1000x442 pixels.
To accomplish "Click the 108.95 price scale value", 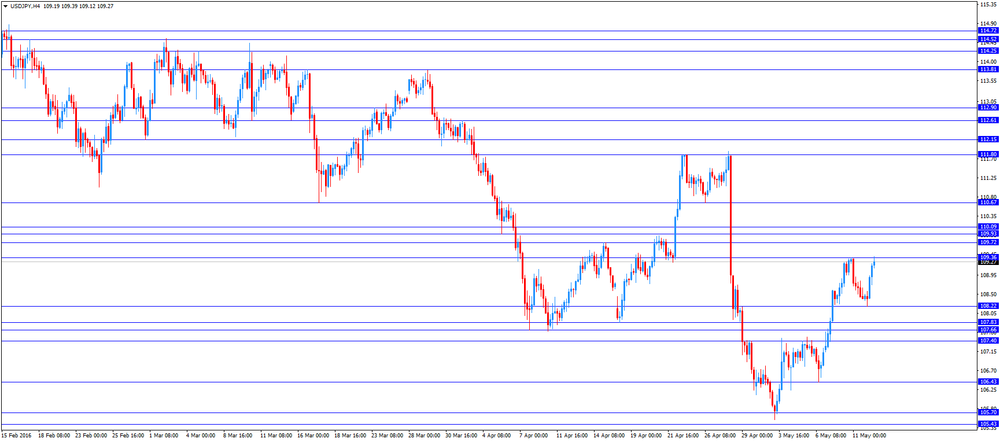I will (988, 275).
